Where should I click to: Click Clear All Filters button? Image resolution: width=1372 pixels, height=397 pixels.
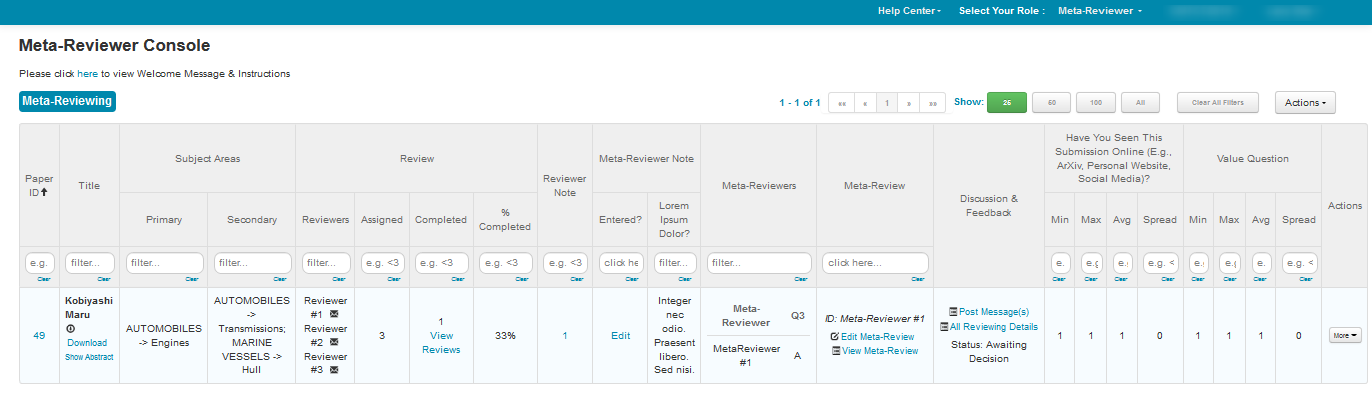(1218, 102)
